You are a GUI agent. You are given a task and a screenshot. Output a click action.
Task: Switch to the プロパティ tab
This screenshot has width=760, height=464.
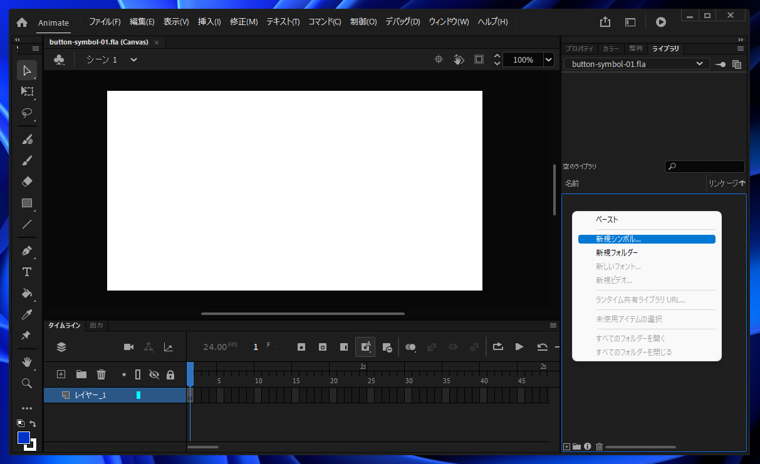579,48
